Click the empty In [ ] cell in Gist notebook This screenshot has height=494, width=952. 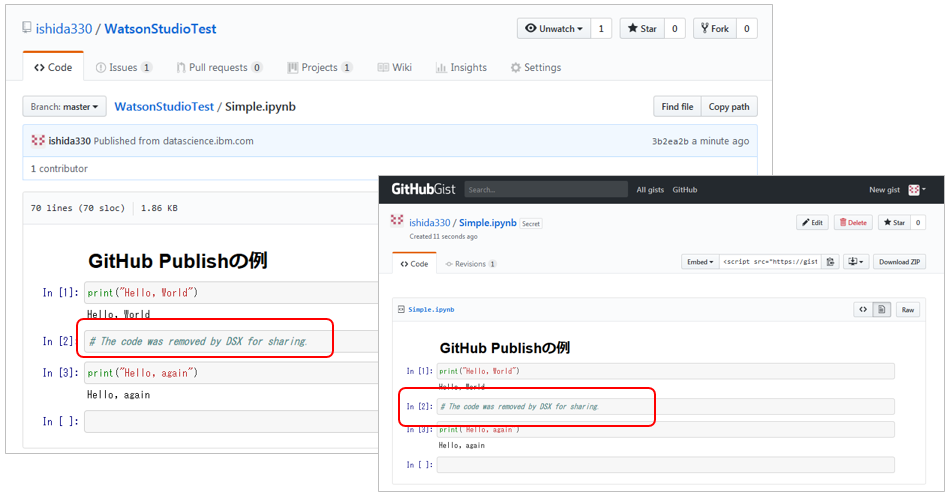pyautogui.click(x=665, y=465)
